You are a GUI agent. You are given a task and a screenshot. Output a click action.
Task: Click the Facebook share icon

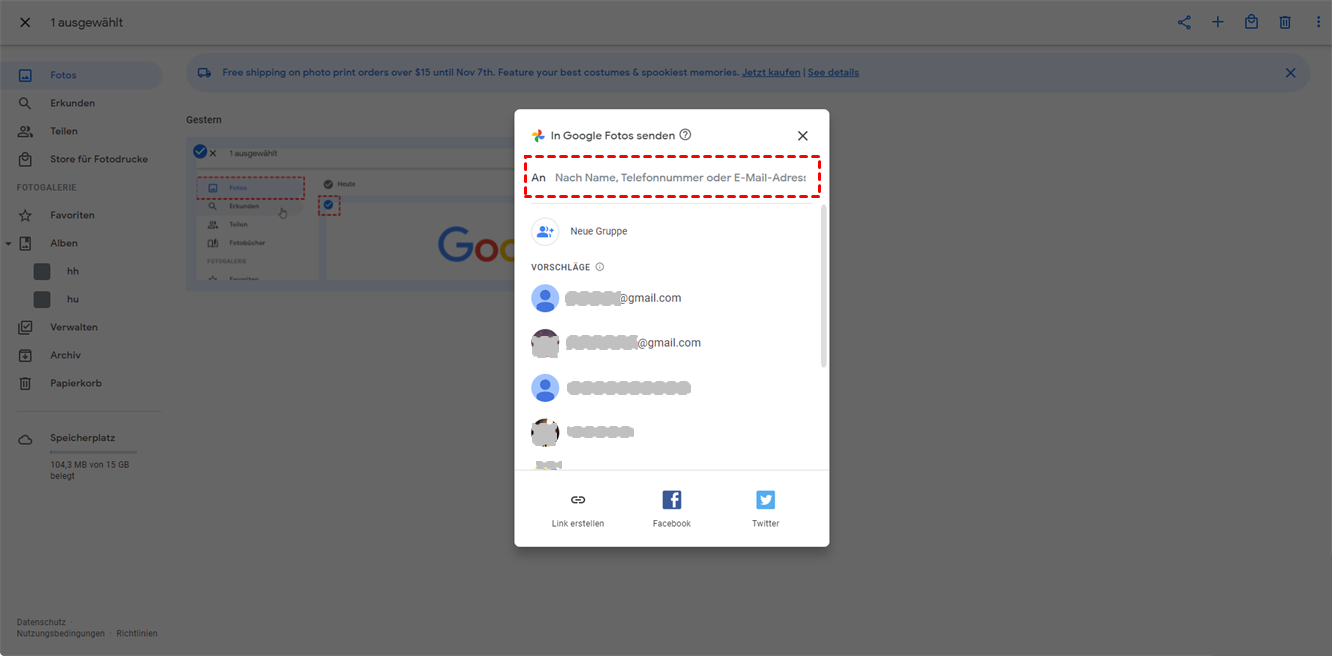(672, 500)
